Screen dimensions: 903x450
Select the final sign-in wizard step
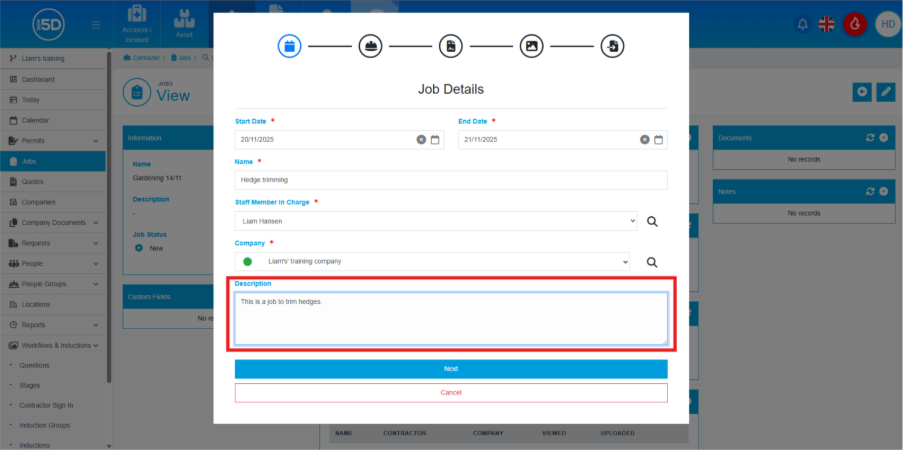(612, 46)
